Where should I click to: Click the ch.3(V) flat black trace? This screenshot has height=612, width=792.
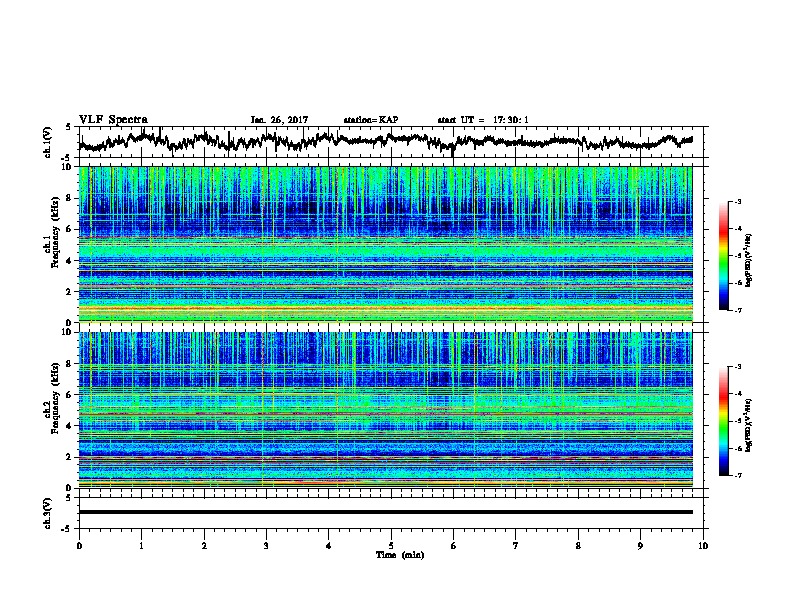[x=386, y=512]
